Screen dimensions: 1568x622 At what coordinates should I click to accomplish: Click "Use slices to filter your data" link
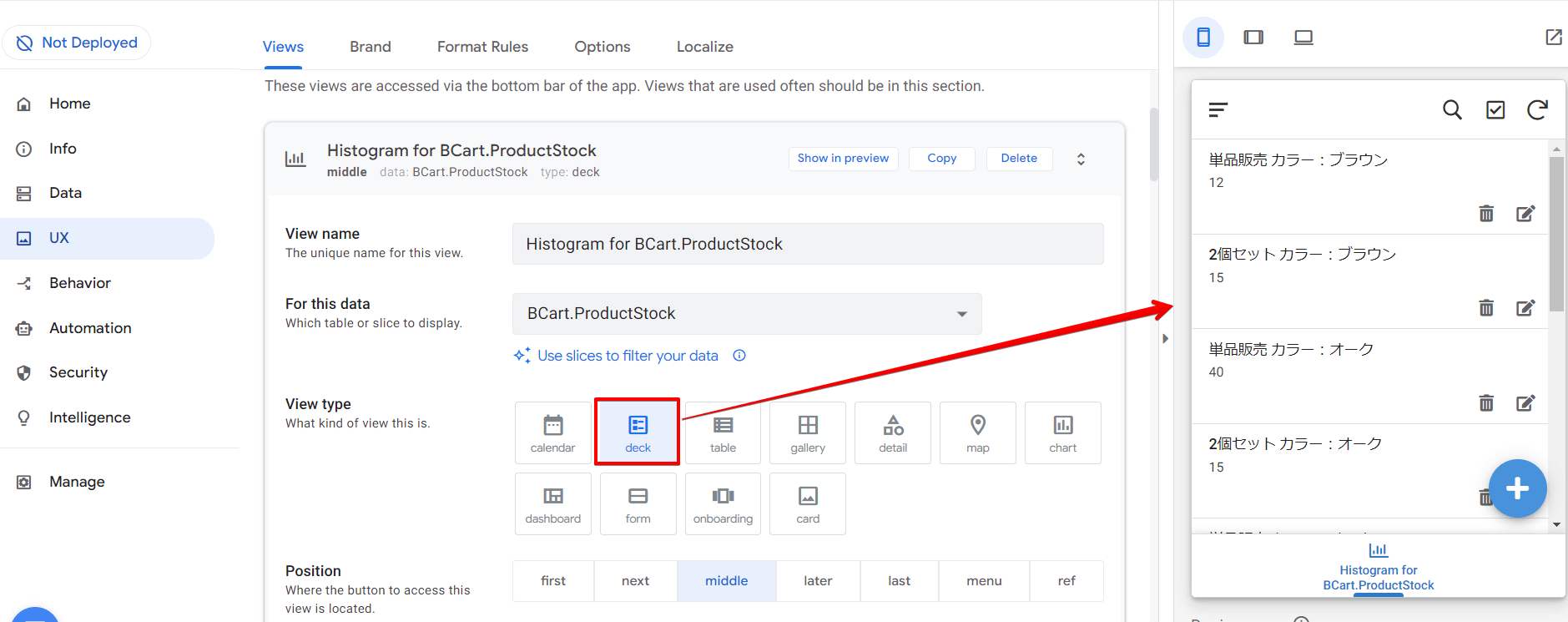coord(628,356)
